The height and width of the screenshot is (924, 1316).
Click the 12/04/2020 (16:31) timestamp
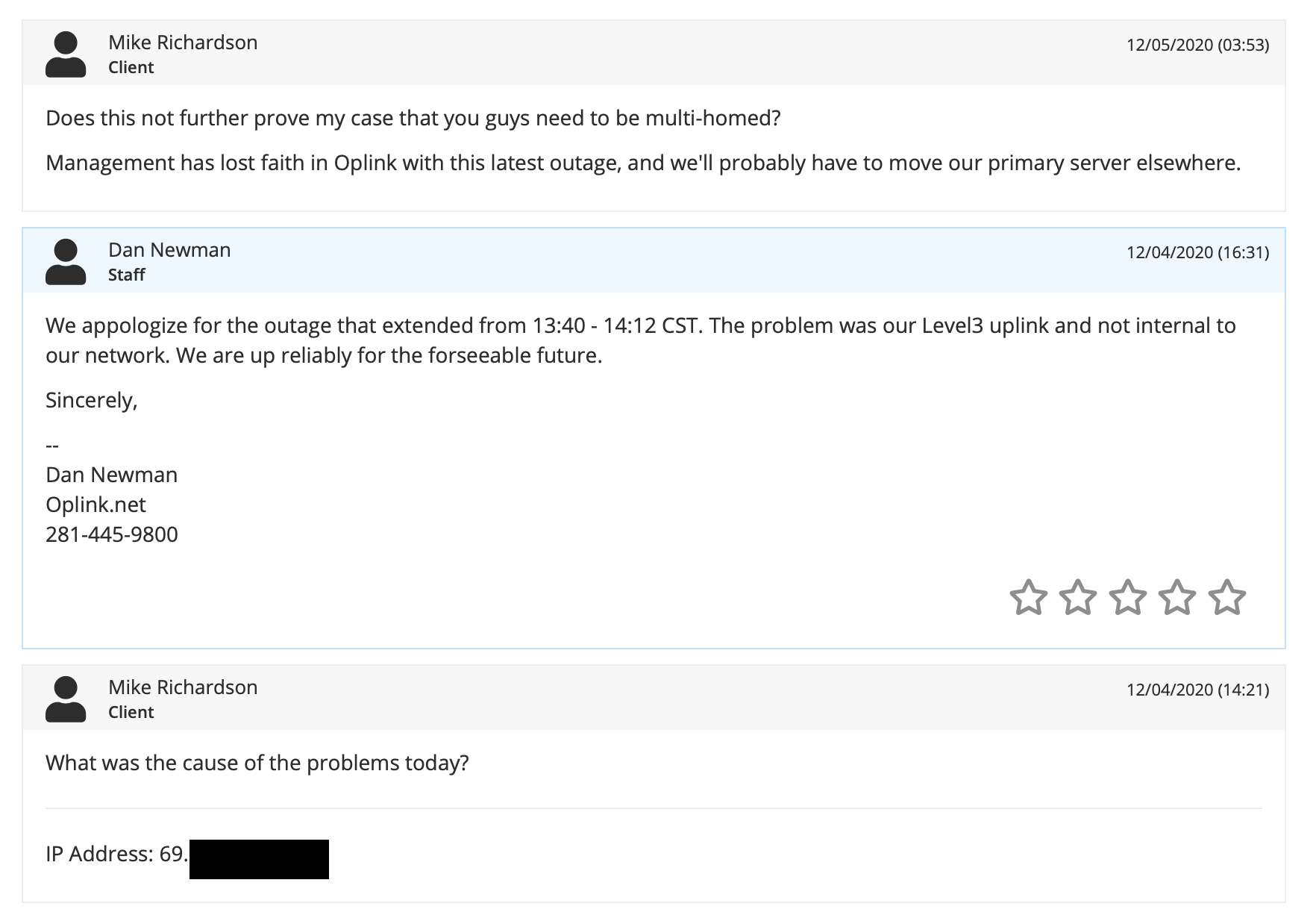click(1197, 252)
